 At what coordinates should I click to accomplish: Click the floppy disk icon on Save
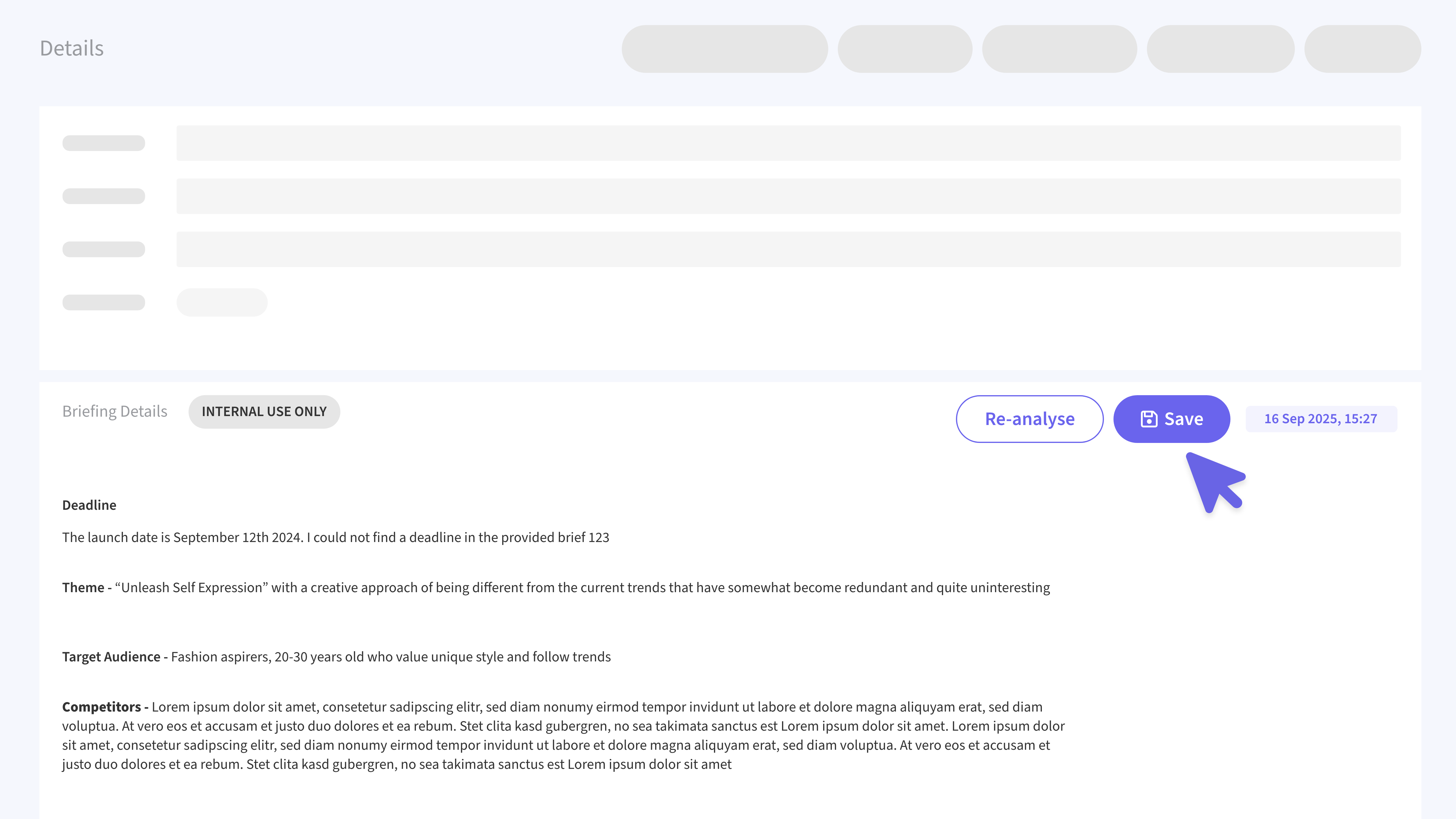(x=1148, y=419)
